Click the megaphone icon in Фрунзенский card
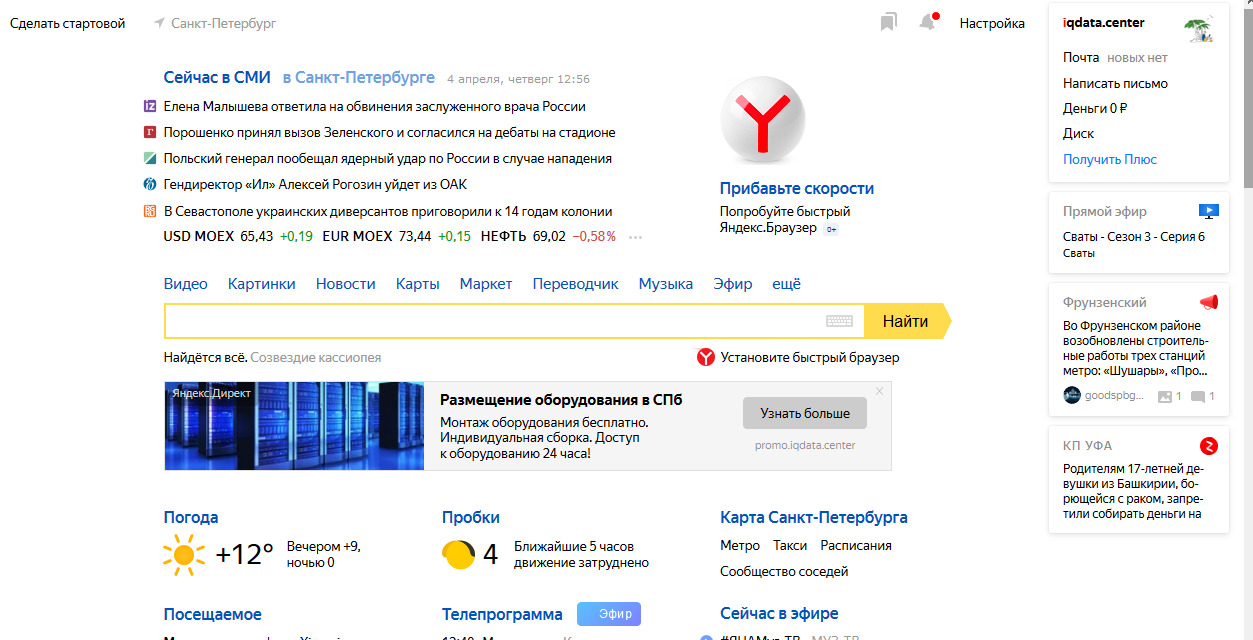The image size is (1253, 640). click(1209, 302)
